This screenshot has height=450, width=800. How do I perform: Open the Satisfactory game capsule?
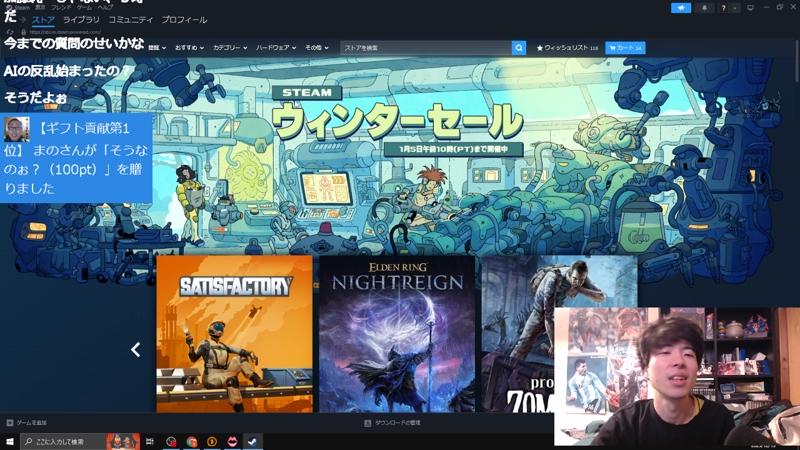234,334
